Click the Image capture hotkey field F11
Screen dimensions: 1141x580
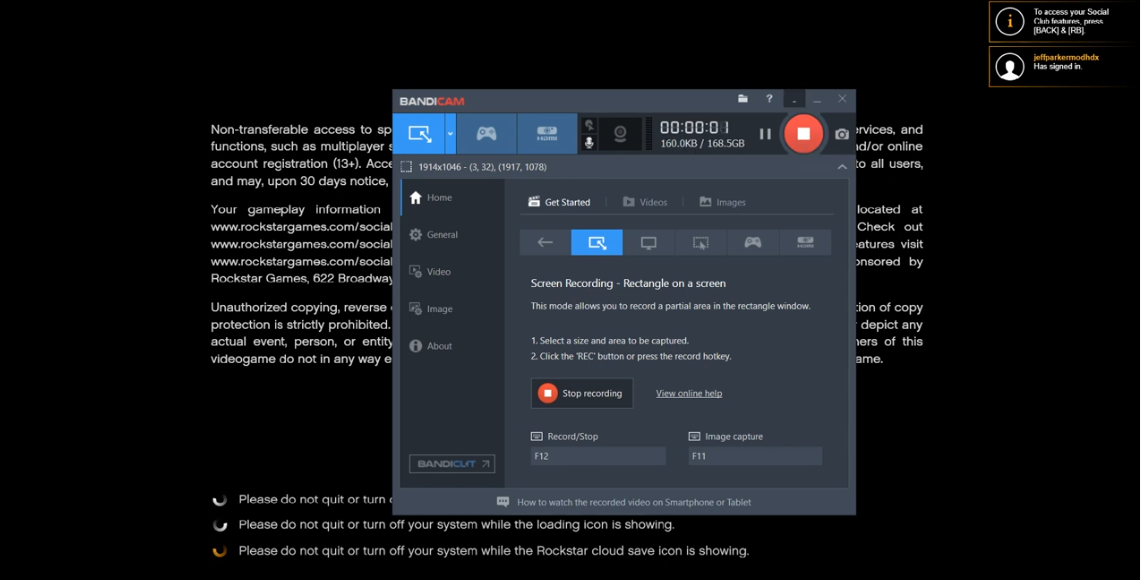tap(755, 456)
